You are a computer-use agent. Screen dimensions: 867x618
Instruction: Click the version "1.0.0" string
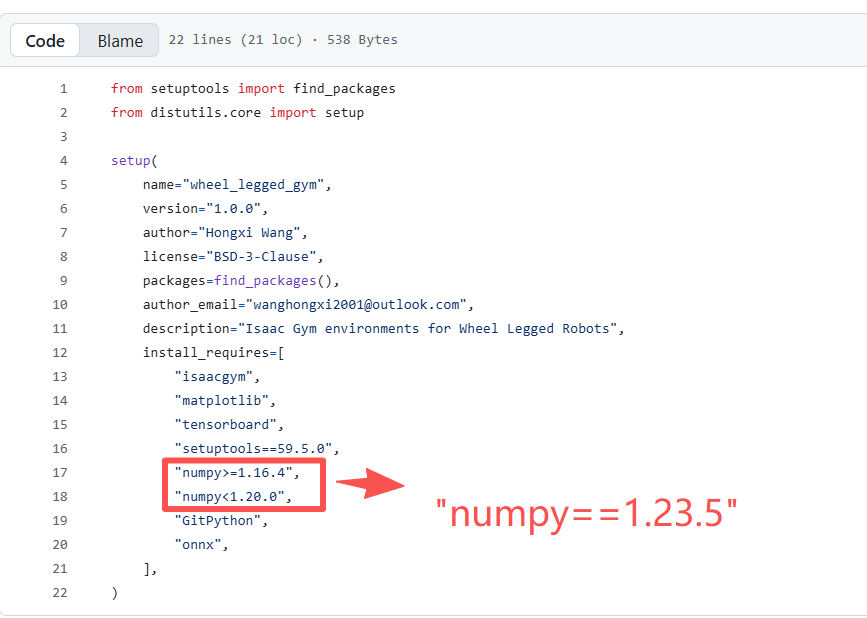tap(233, 209)
